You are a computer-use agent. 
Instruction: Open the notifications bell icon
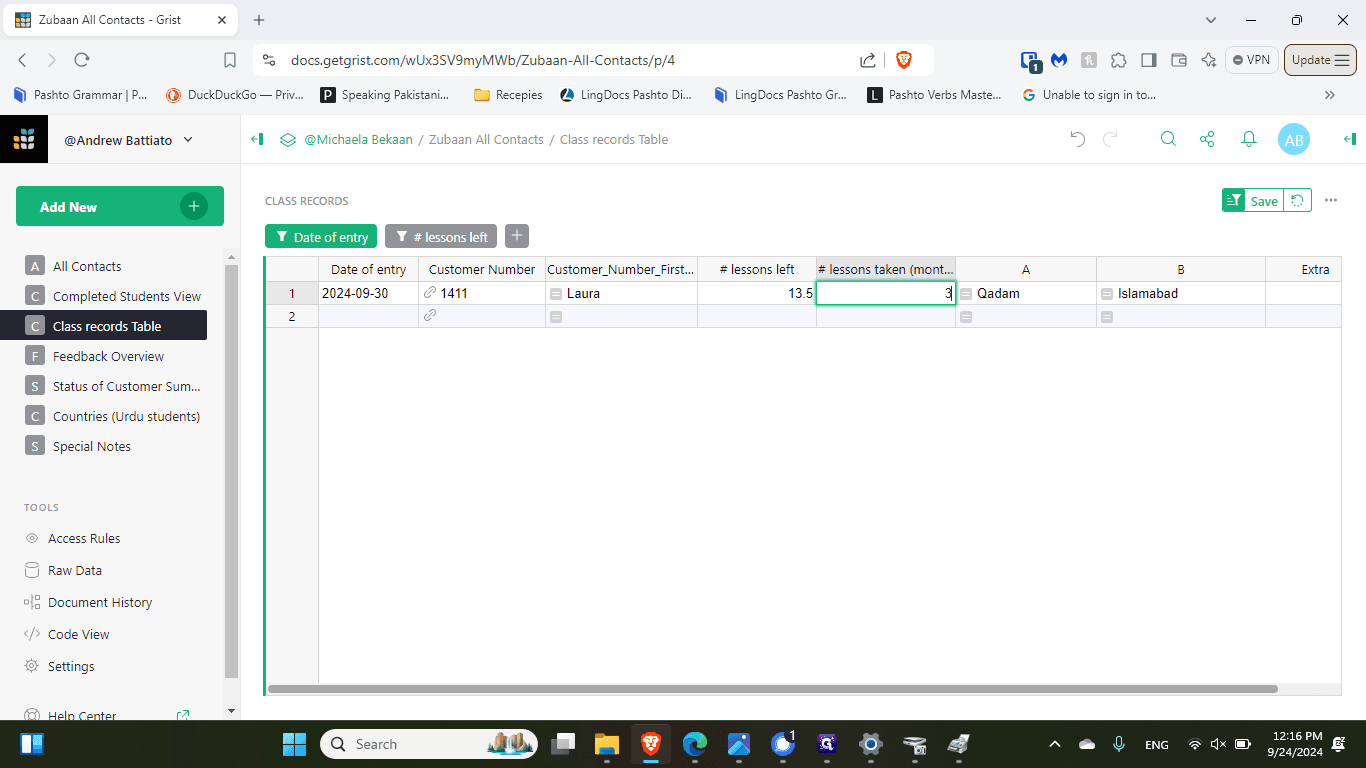pyautogui.click(x=1248, y=140)
